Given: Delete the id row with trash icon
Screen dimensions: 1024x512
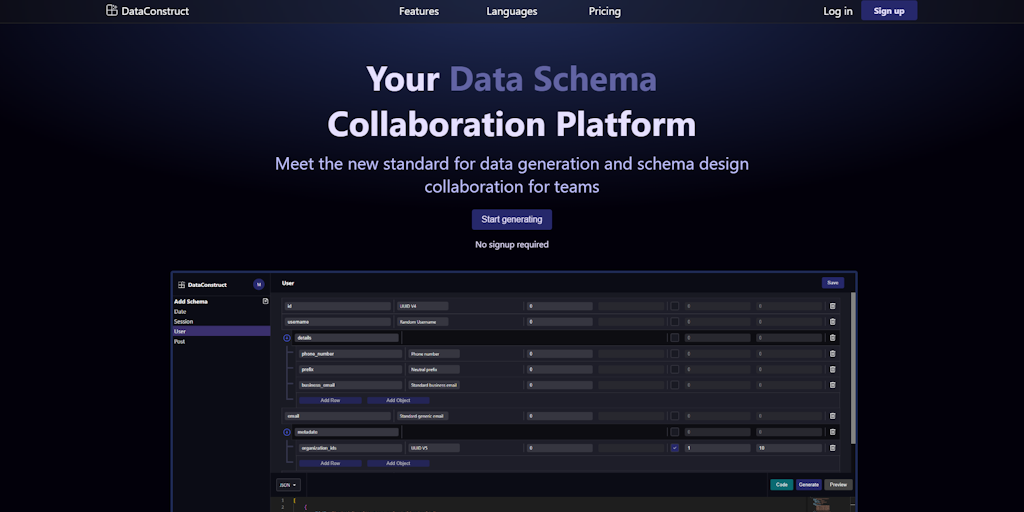Looking at the screenshot, I should tap(832, 306).
